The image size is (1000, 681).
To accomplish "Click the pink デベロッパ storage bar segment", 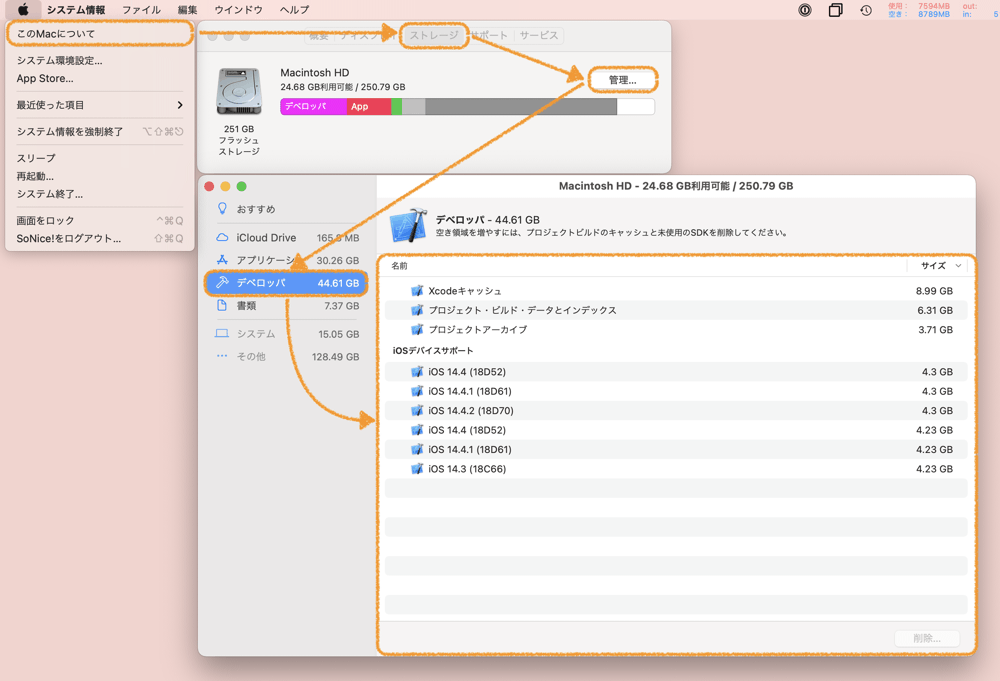I will [x=313, y=106].
